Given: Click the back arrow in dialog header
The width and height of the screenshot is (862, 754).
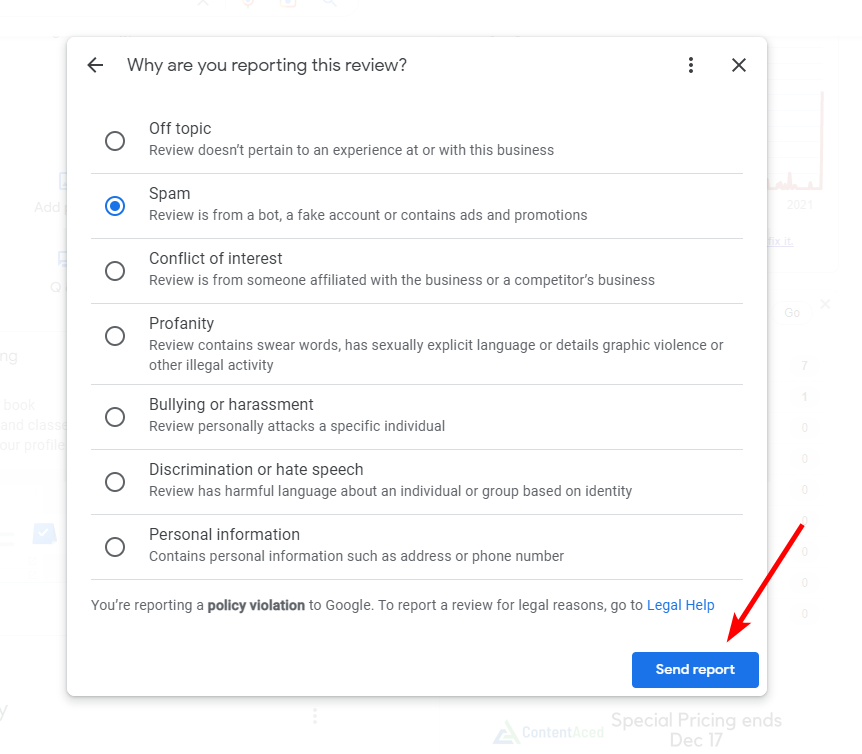Looking at the screenshot, I should pyautogui.click(x=95, y=65).
